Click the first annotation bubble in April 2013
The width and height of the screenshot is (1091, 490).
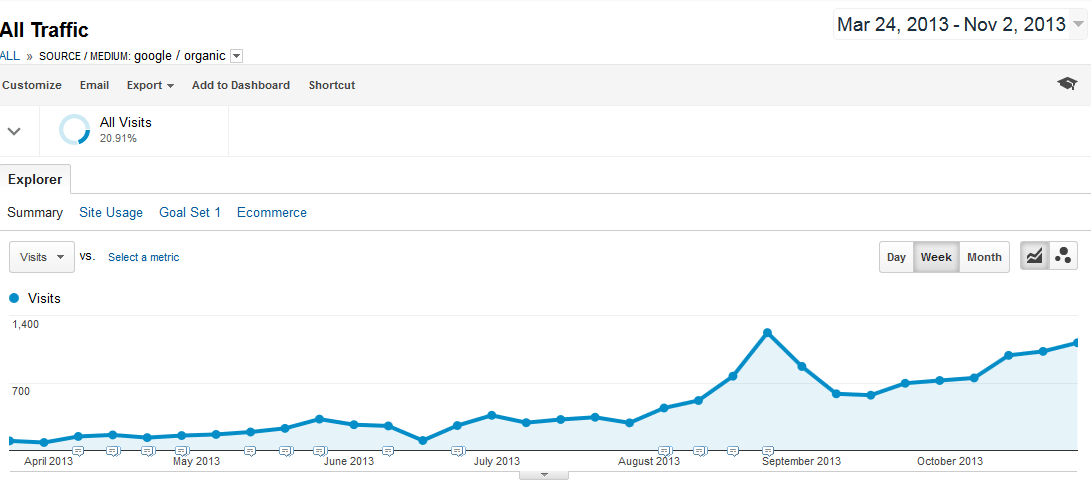(x=78, y=451)
